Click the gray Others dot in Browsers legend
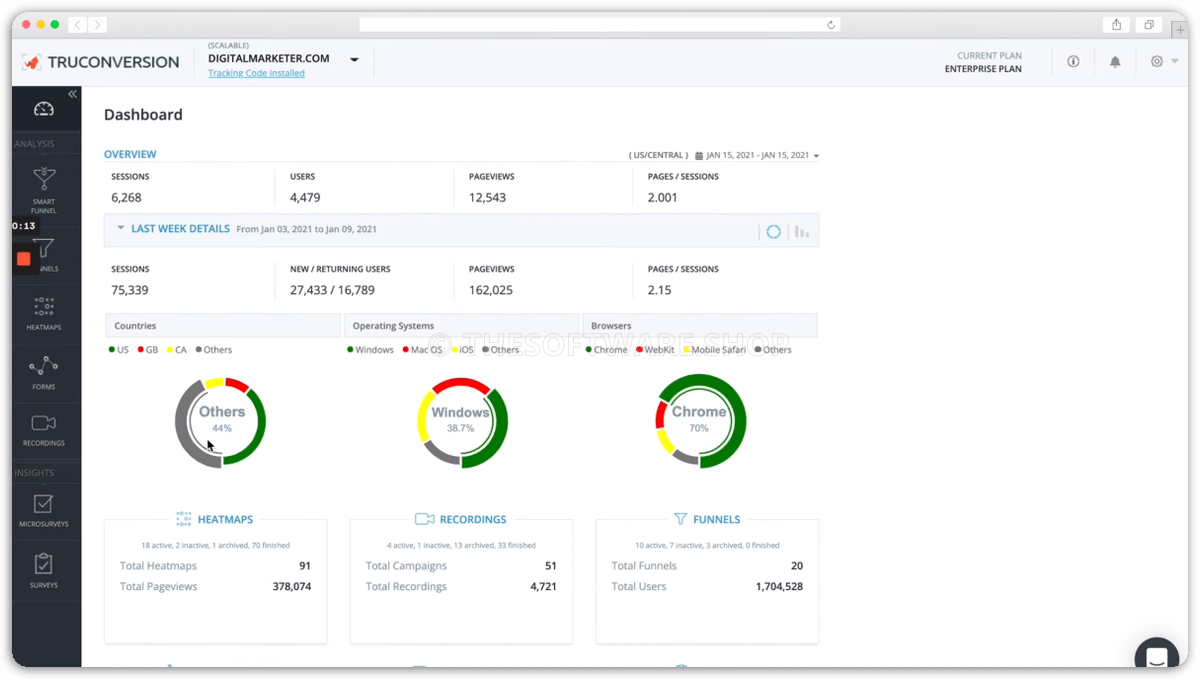The height and width of the screenshot is (679, 1200). 759,350
